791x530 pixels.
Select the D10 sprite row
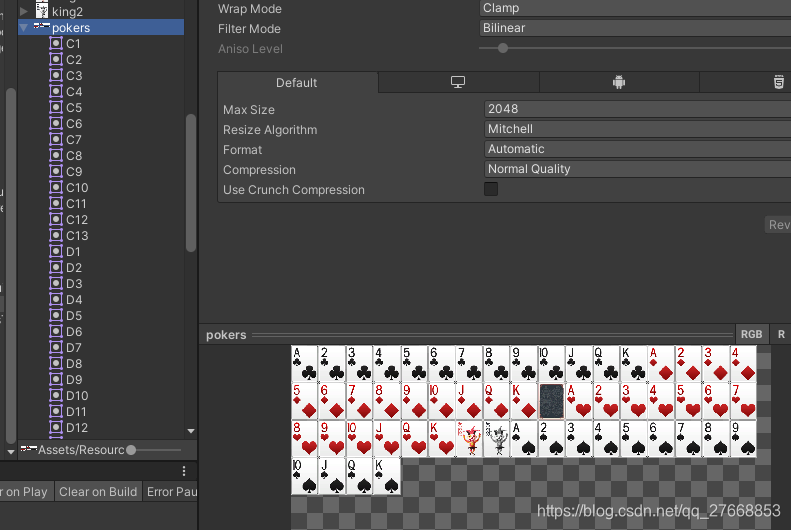tap(101, 395)
